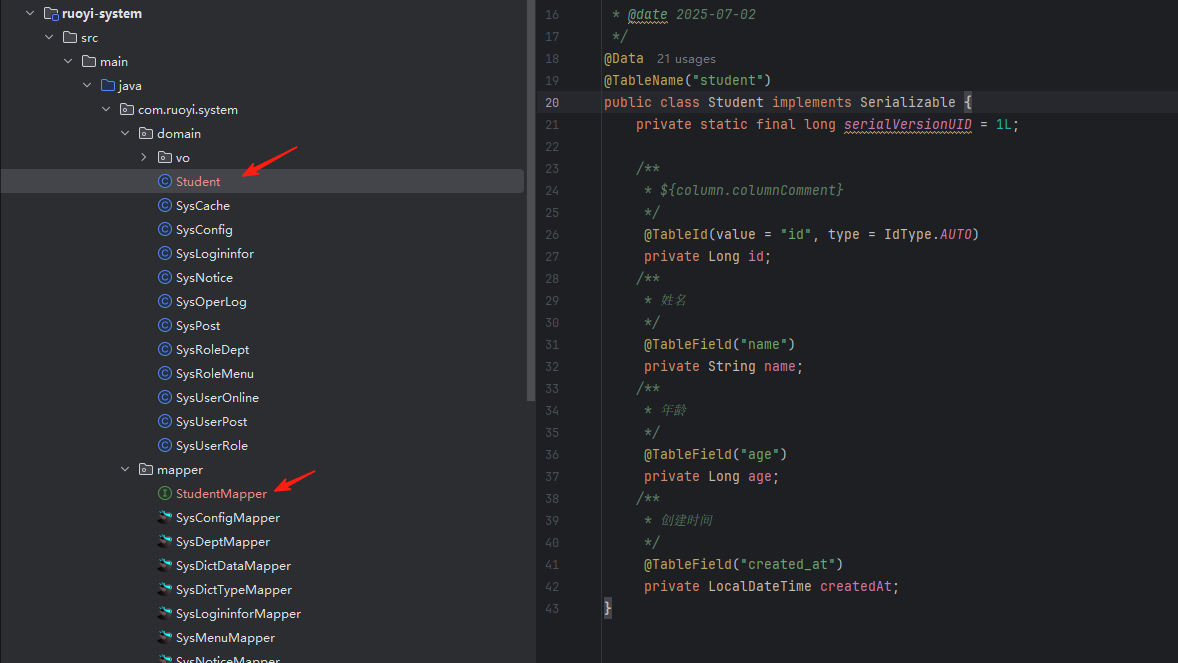Image resolution: width=1178 pixels, height=663 pixels.
Task: Open SysNotice in the project tree
Action: [204, 277]
